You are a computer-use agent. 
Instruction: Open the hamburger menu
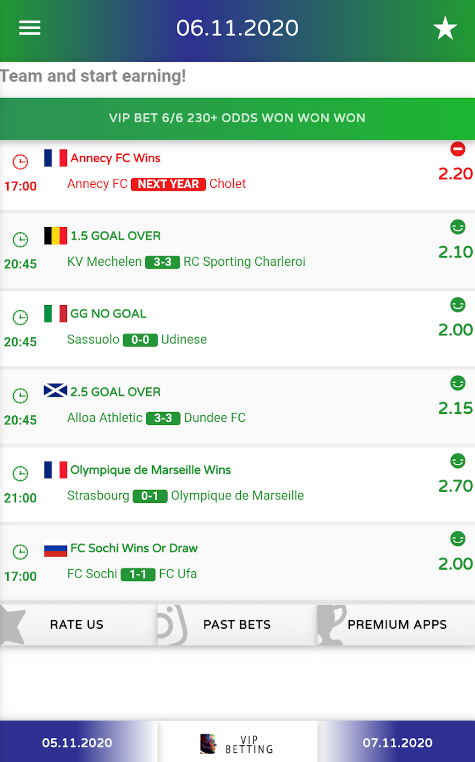point(30,28)
